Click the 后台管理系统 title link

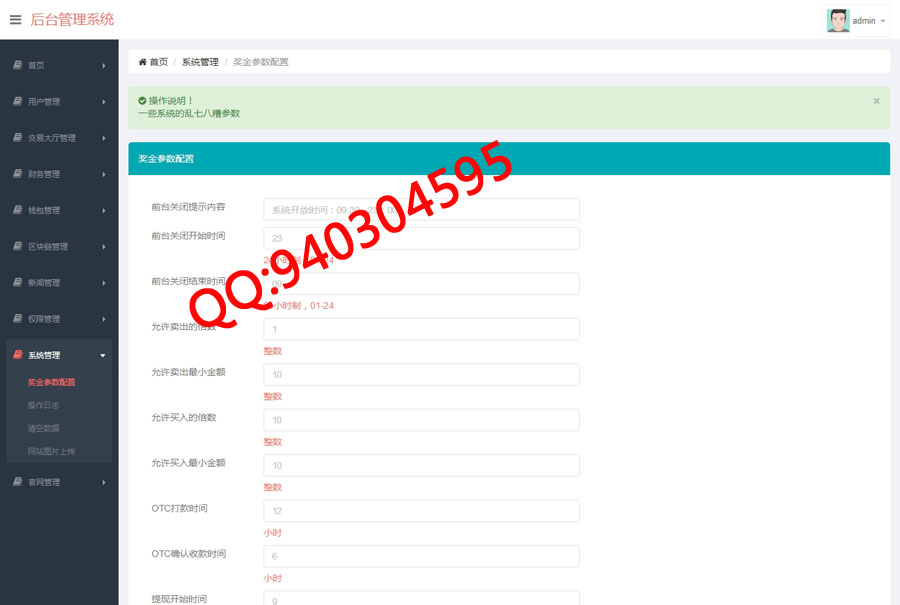coord(72,19)
